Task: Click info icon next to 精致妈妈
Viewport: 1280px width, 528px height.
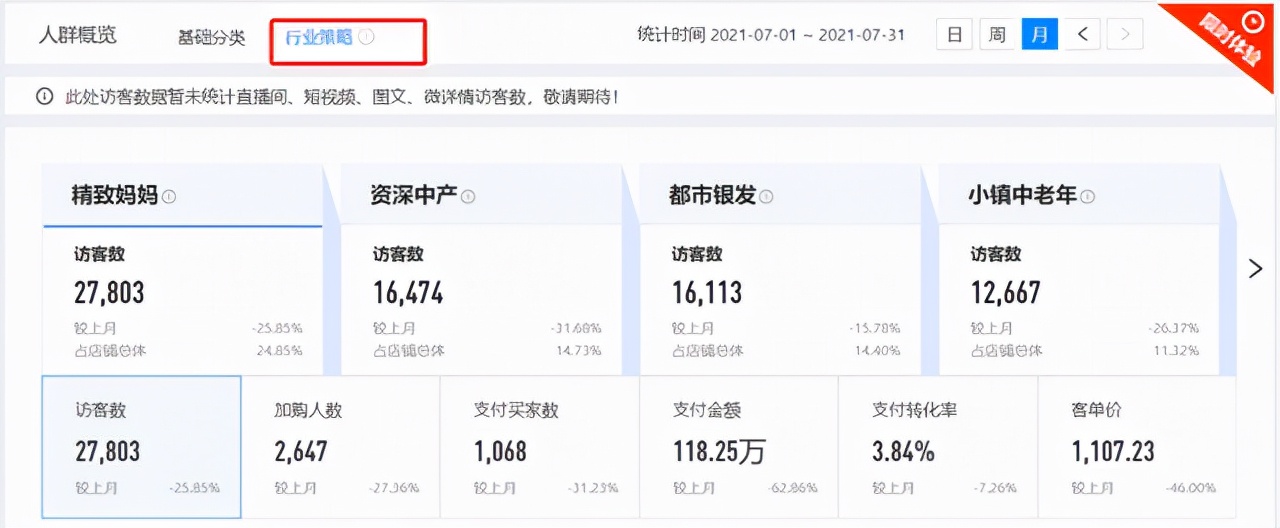Action: pyautogui.click(x=169, y=197)
